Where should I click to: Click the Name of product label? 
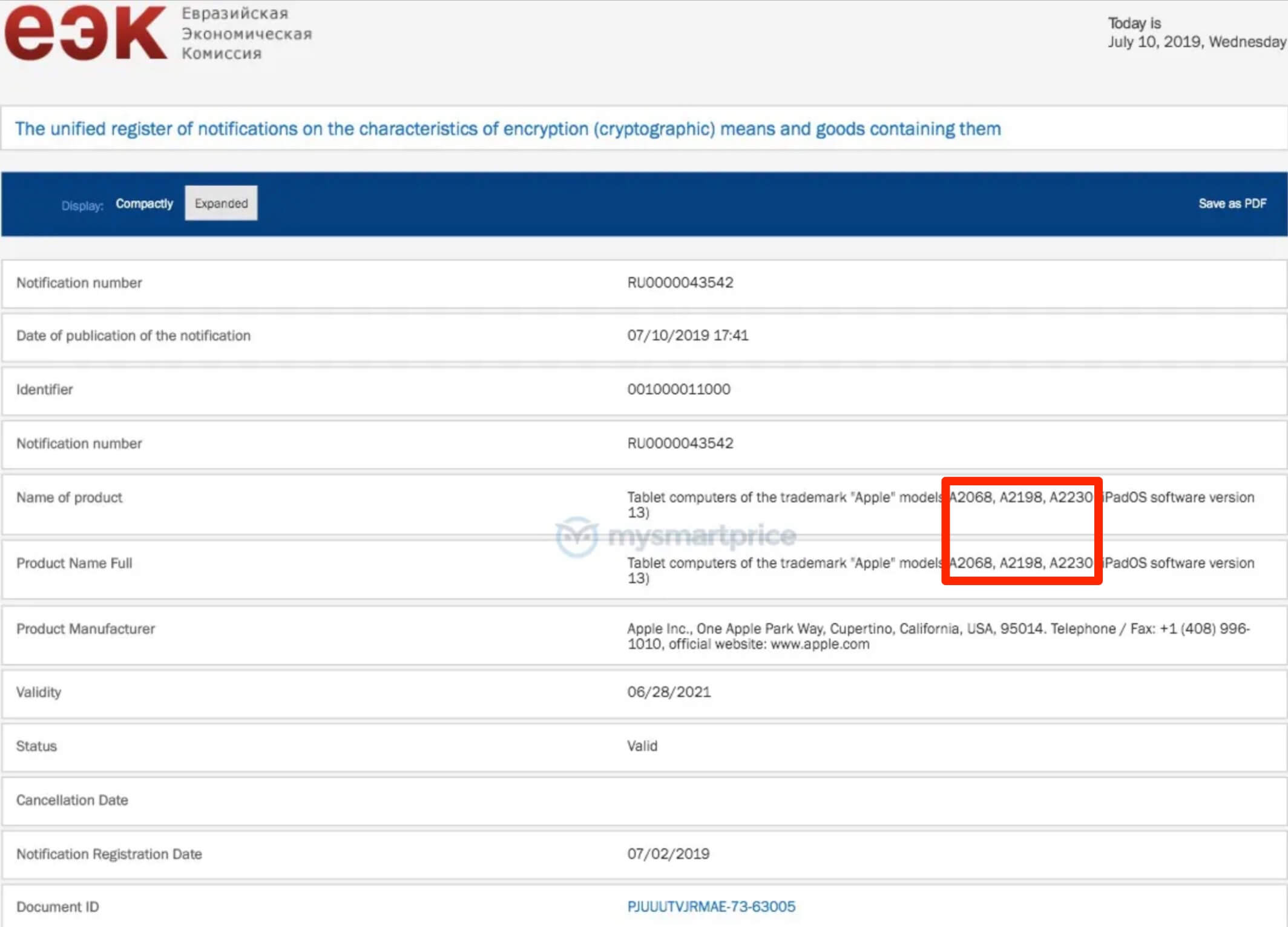[x=69, y=497]
